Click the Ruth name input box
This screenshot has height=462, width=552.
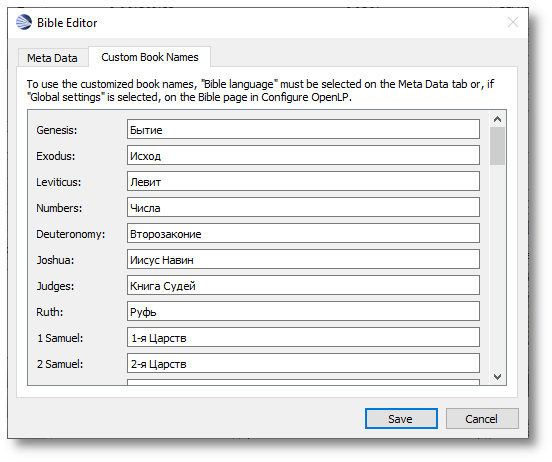tap(303, 312)
